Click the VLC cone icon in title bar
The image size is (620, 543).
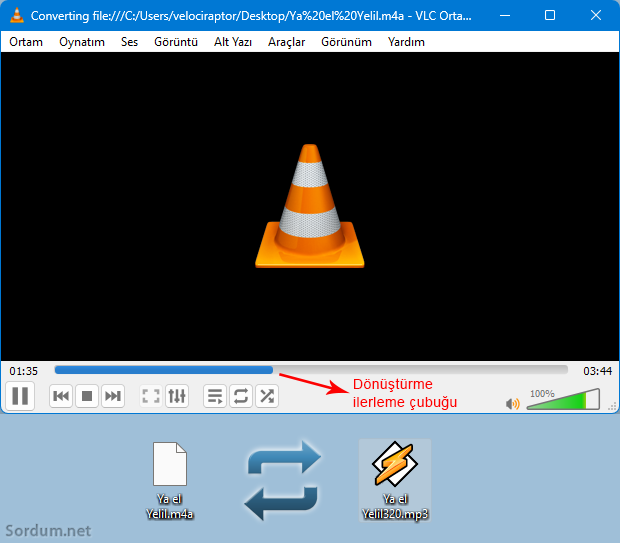pos(17,15)
